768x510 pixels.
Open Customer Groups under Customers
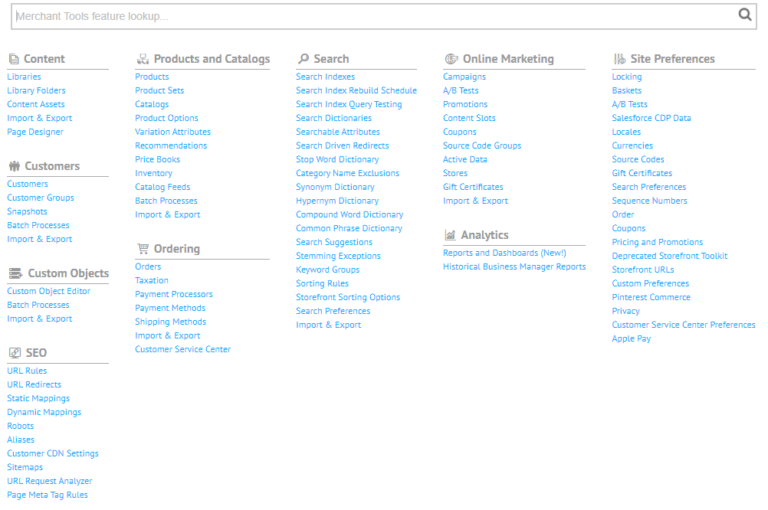[40, 198]
